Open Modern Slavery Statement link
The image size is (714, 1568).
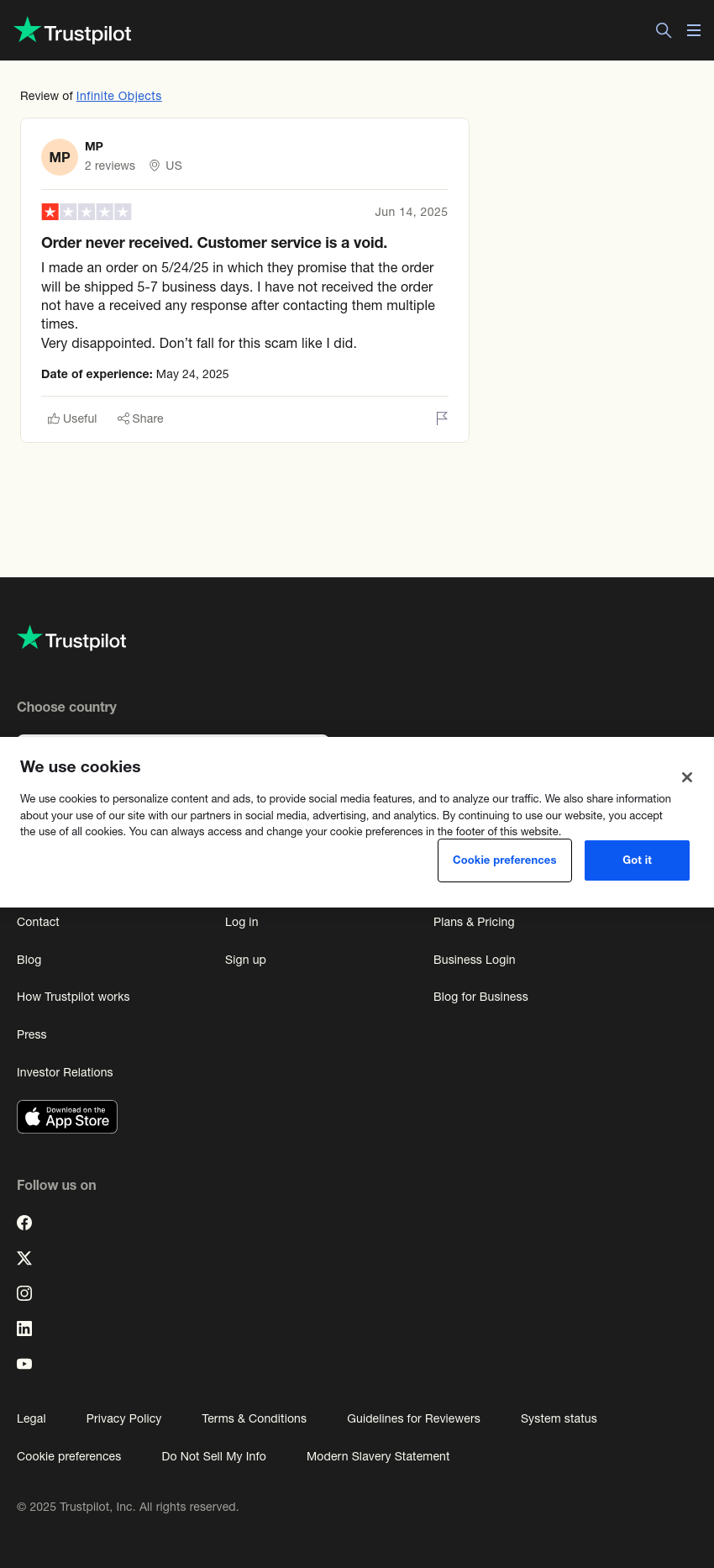[x=378, y=1456]
